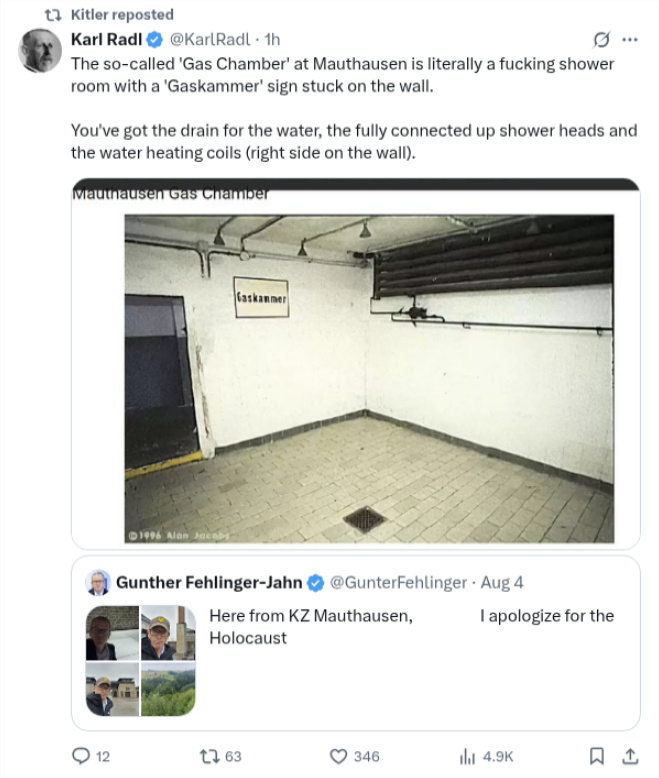Click the share post icon
Screen dimensions: 659x778
(630, 756)
